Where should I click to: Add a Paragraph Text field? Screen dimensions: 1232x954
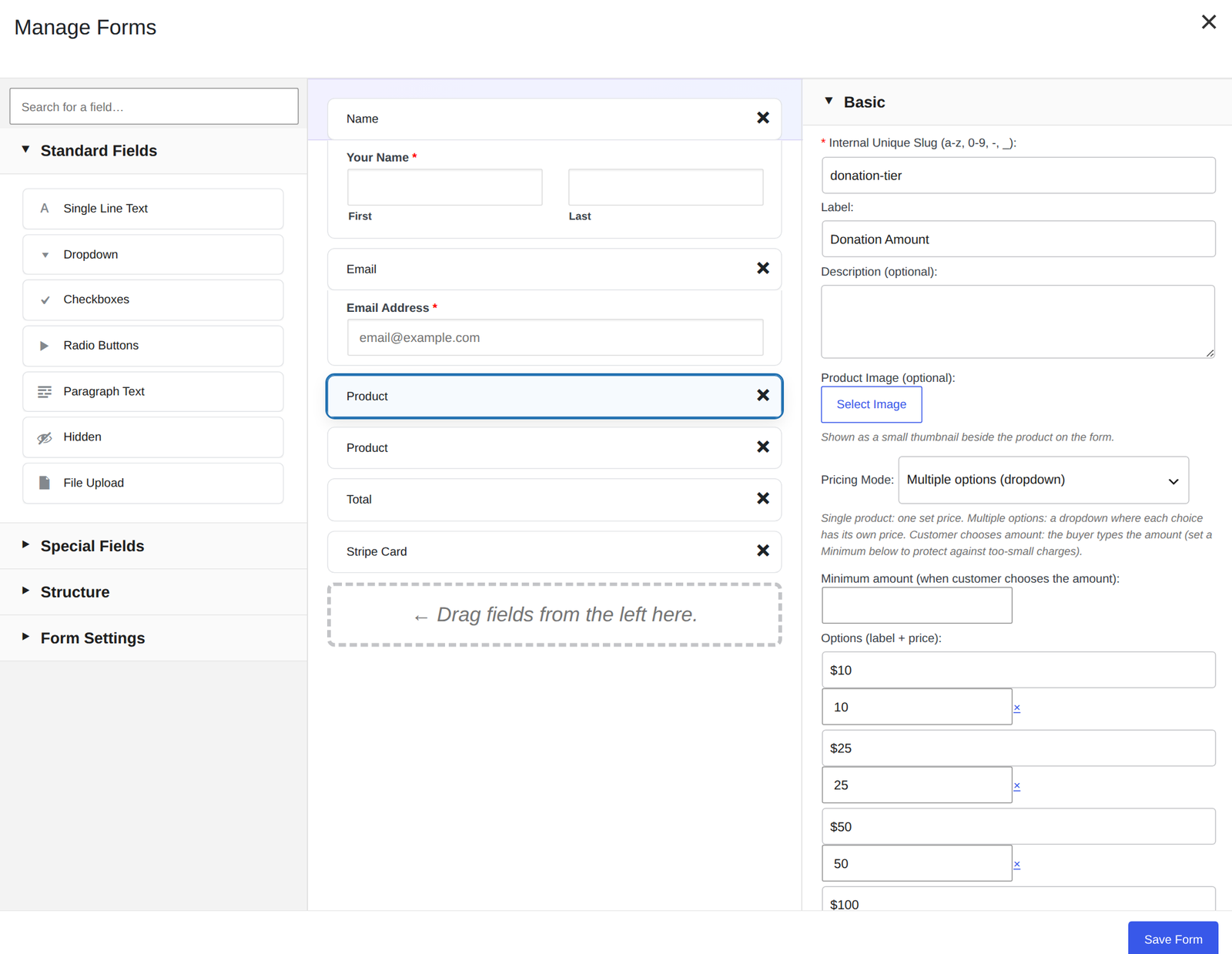click(153, 391)
